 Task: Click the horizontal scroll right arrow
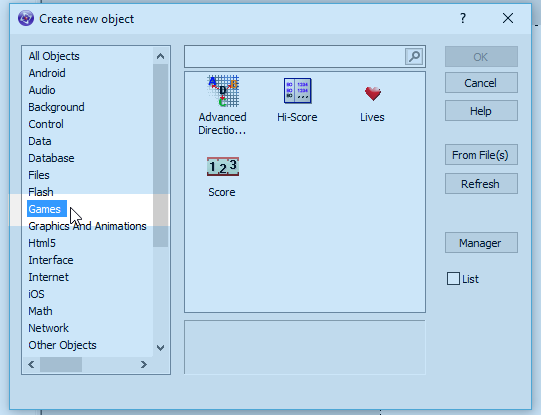click(x=144, y=365)
